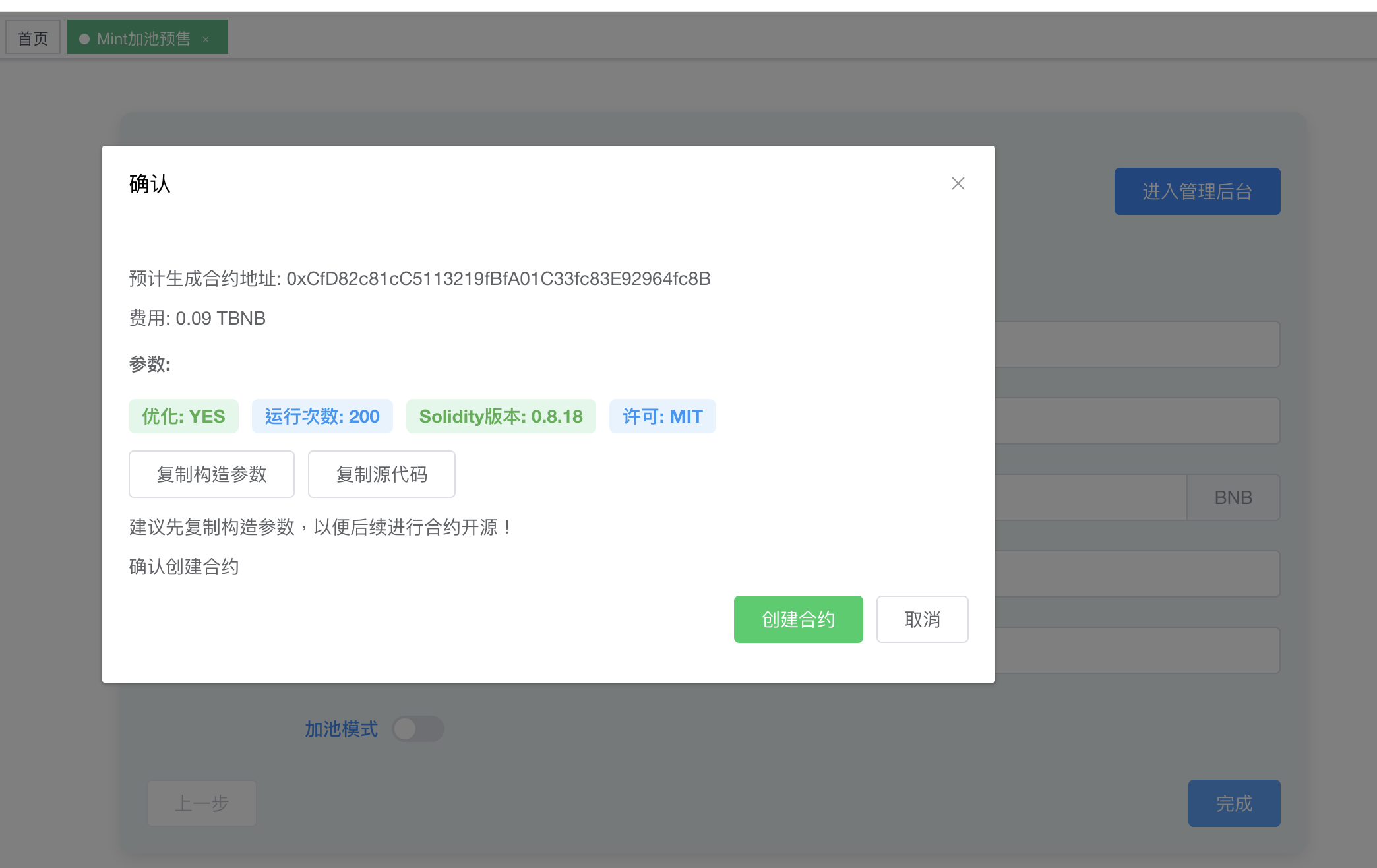1377x868 pixels.
Task: Click the Solidity版本: 0.8.18 tag
Action: tap(501, 416)
